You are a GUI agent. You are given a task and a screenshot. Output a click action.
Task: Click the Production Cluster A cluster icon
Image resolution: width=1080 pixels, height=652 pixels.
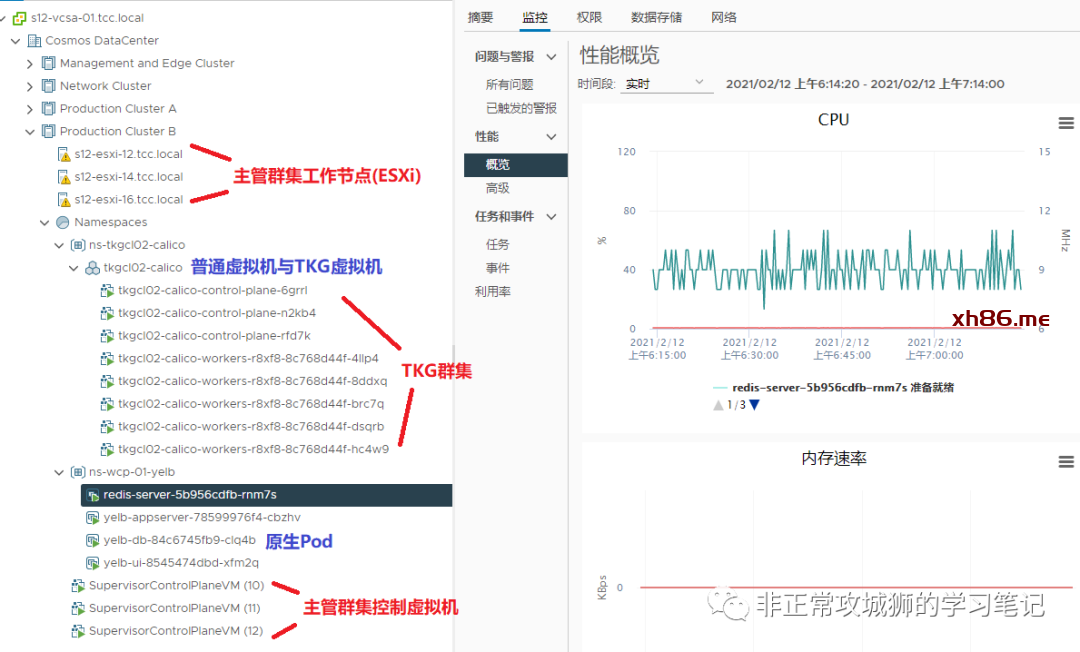(x=49, y=108)
